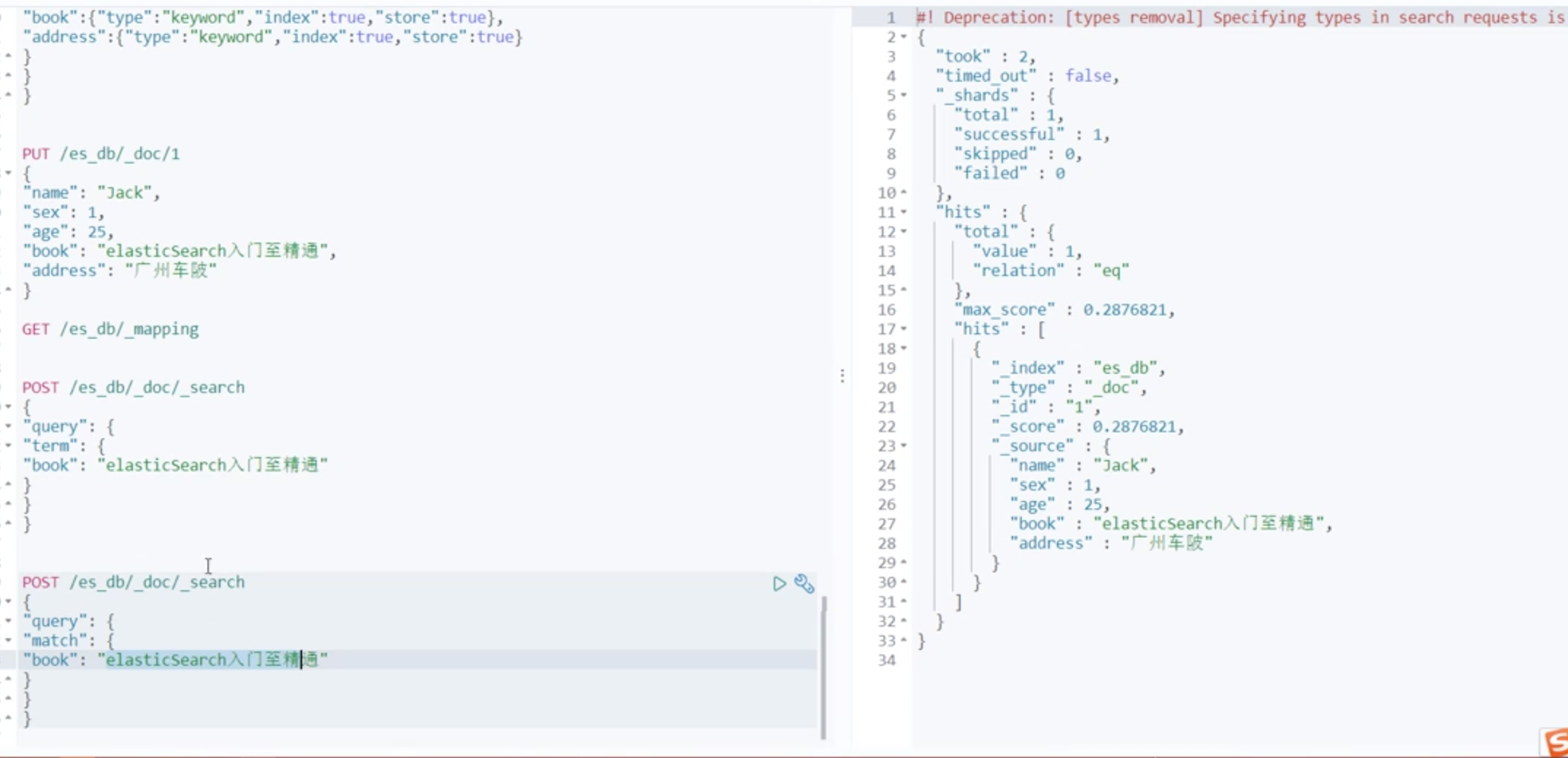Click "relation" : "eq" in output
1568x758 pixels.
point(1050,271)
